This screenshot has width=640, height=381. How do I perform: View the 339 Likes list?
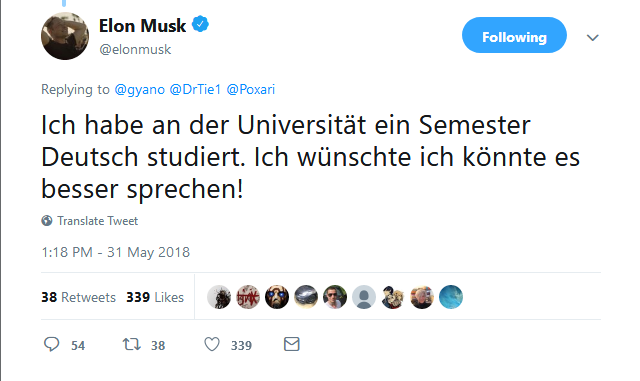pyautogui.click(x=155, y=297)
